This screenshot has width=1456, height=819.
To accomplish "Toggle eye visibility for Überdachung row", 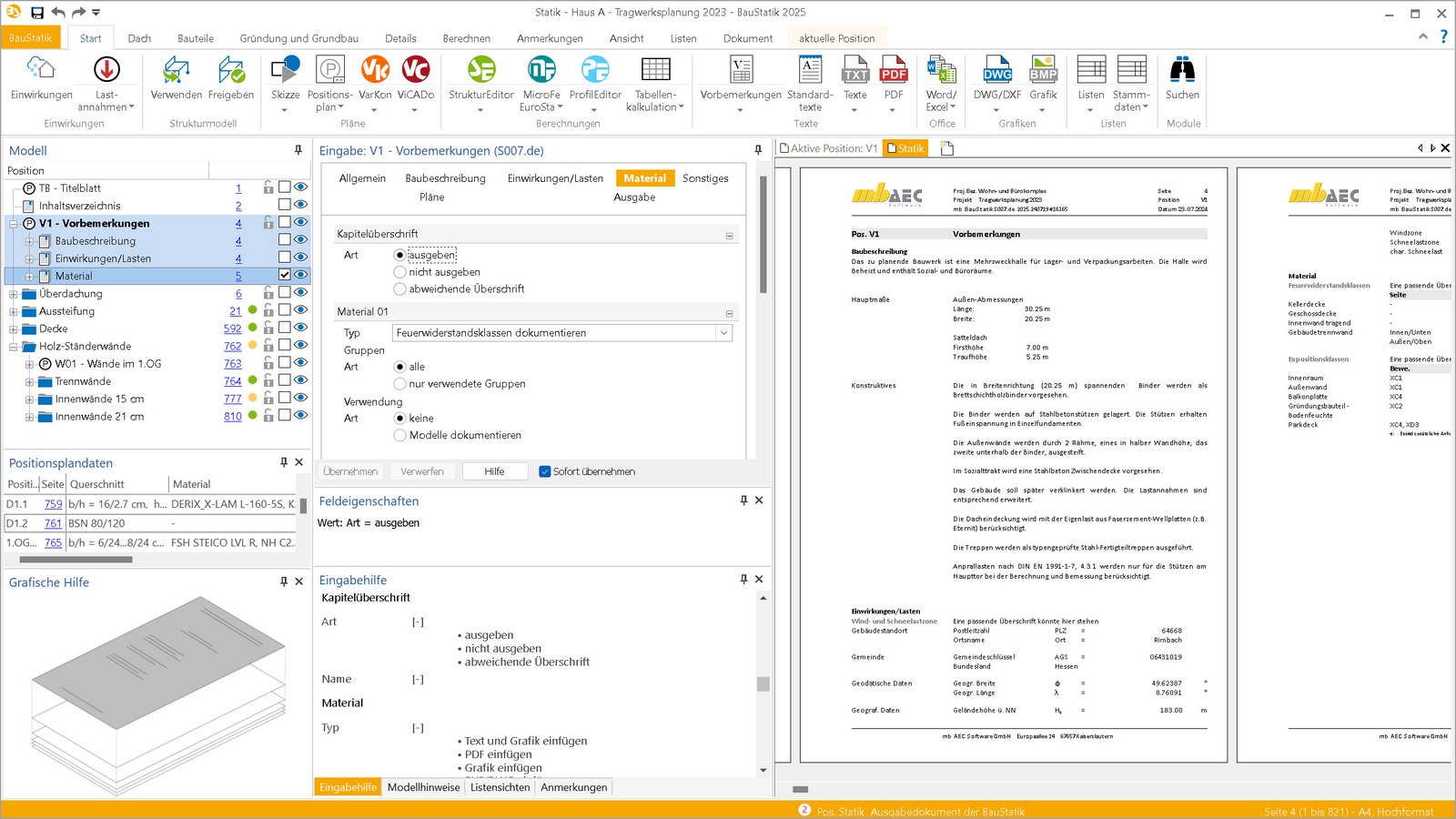I will point(301,293).
